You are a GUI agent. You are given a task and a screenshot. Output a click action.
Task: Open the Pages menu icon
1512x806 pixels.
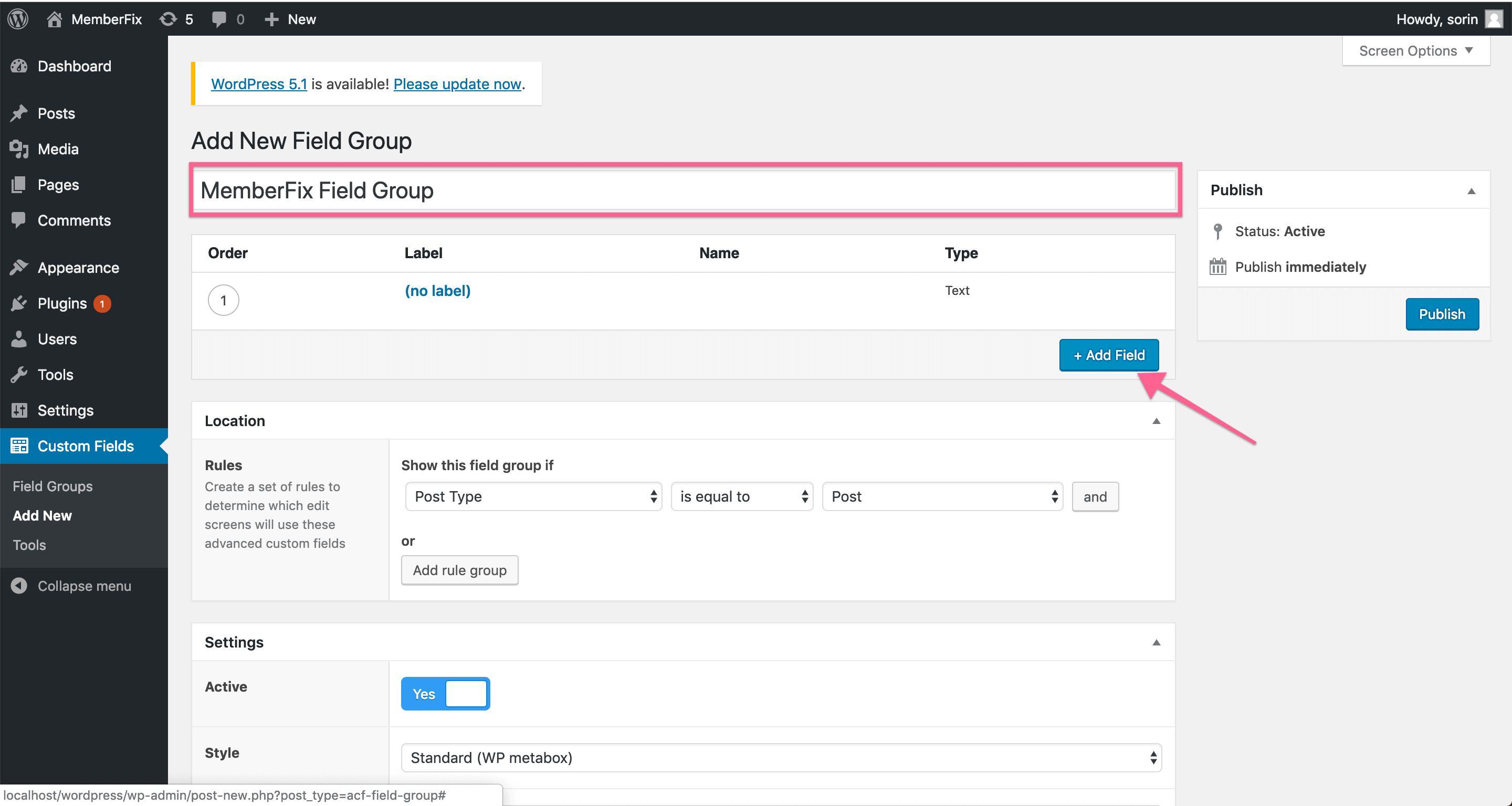pyautogui.click(x=19, y=185)
